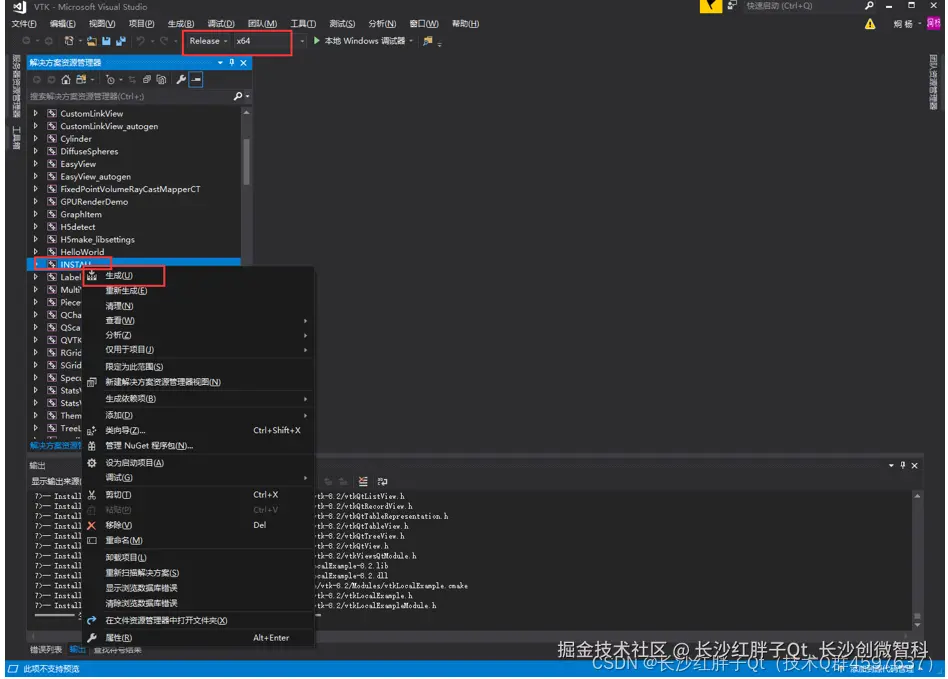Click the Undo arrow icon in the toolbar
948x679 pixels.
coord(141,41)
